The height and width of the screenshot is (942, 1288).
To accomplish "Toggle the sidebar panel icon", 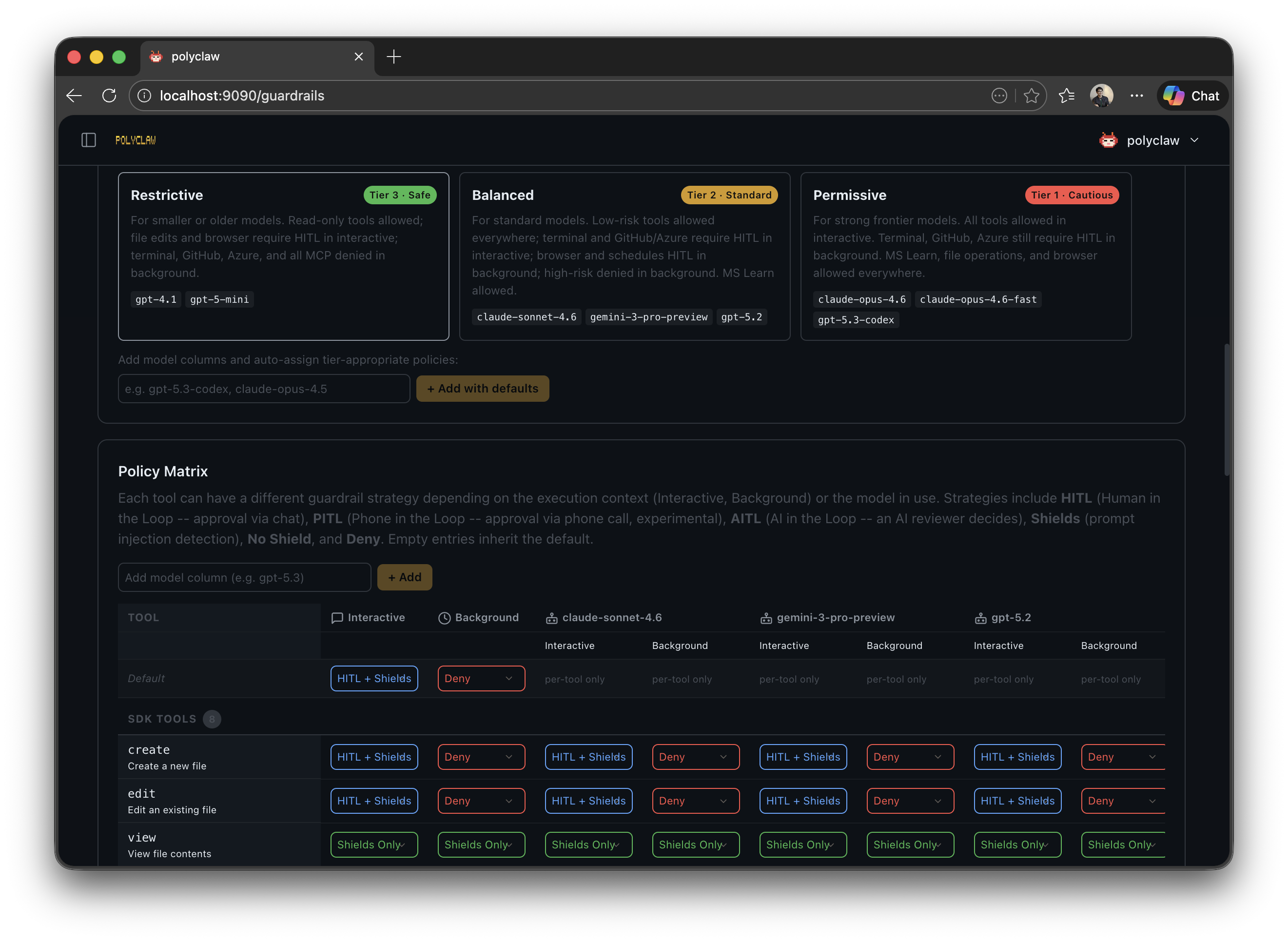I will point(88,140).
